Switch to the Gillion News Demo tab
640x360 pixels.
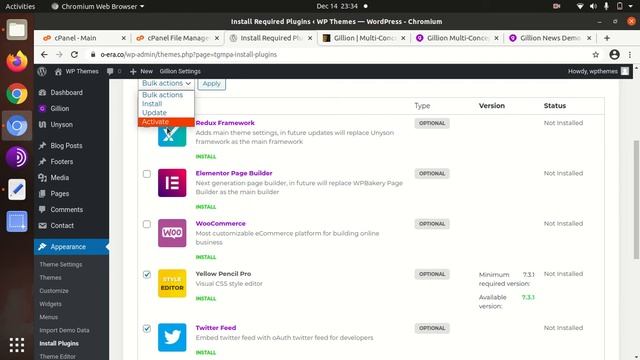(x=550, y=38)
